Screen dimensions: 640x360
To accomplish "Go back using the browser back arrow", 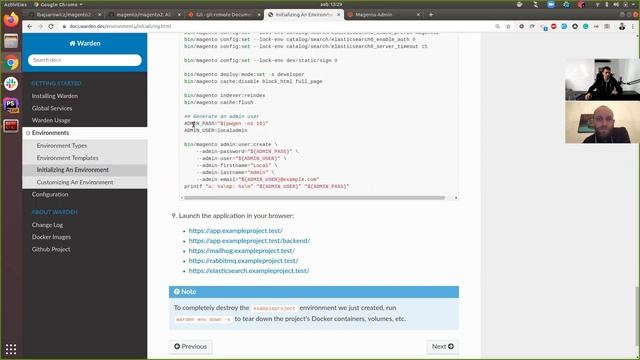I will 29,26.
